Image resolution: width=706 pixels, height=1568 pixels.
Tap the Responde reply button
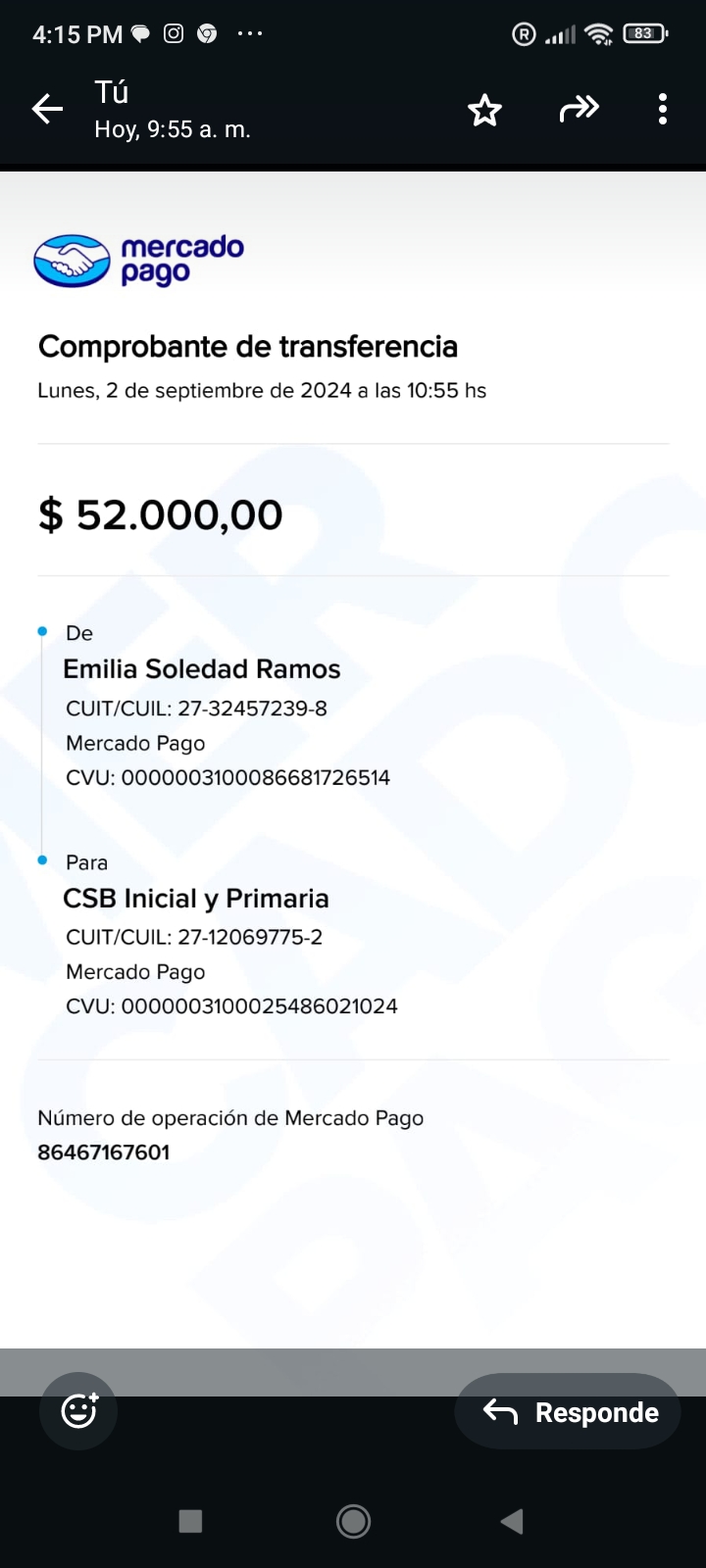[568, 1412]
